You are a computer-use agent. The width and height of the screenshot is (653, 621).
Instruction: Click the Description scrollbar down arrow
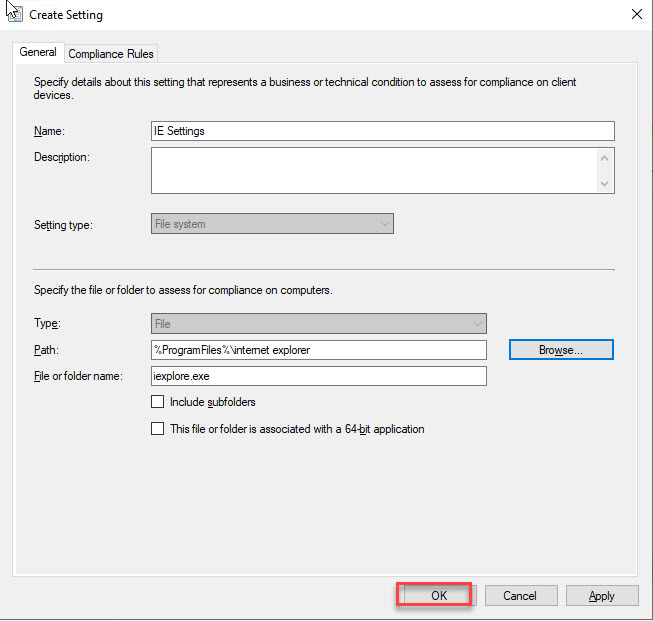[x=604, y=184]
